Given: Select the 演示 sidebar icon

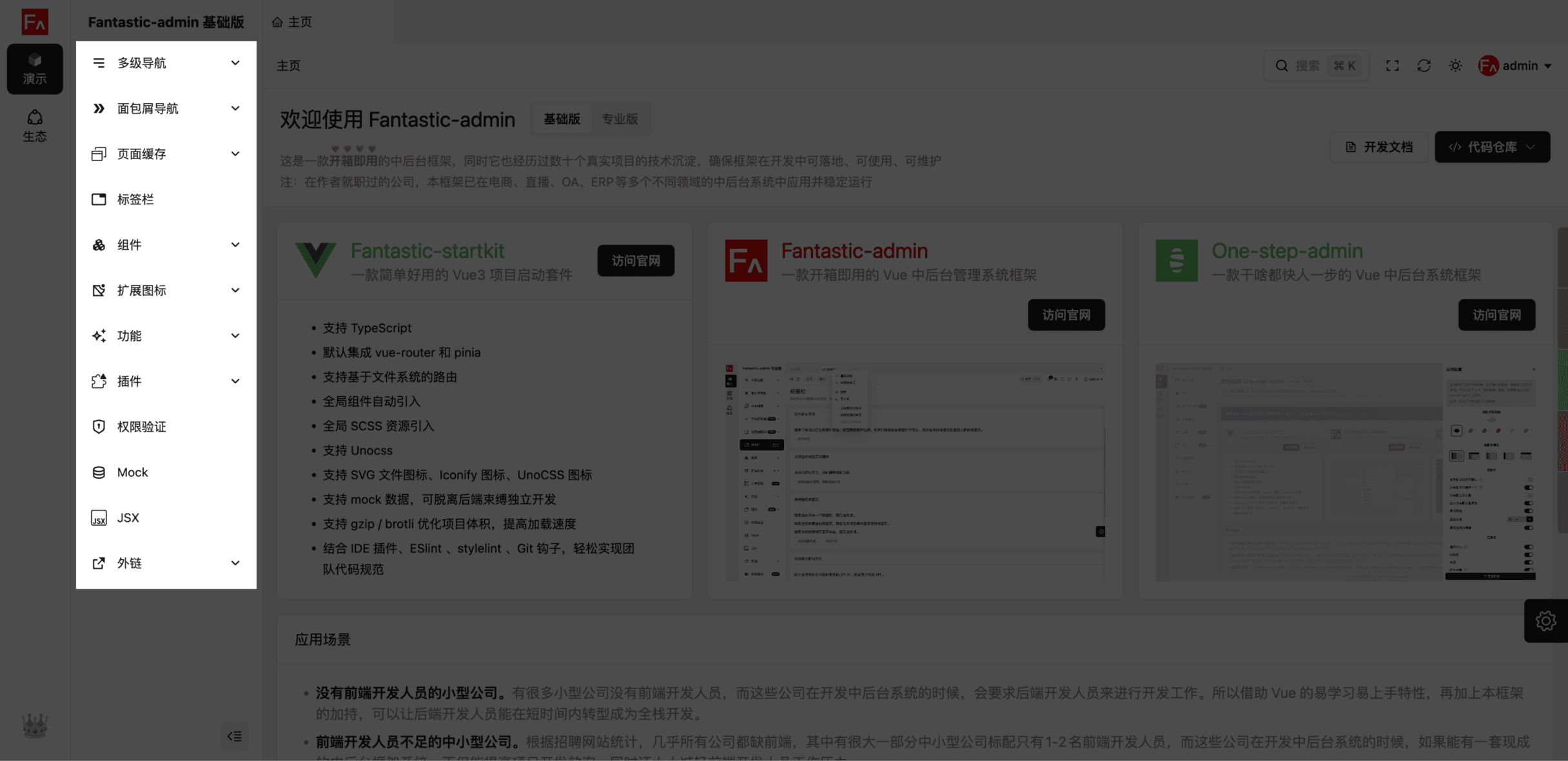Looking at the screenshot, I should pyautogui.click(x=35, y=69).
